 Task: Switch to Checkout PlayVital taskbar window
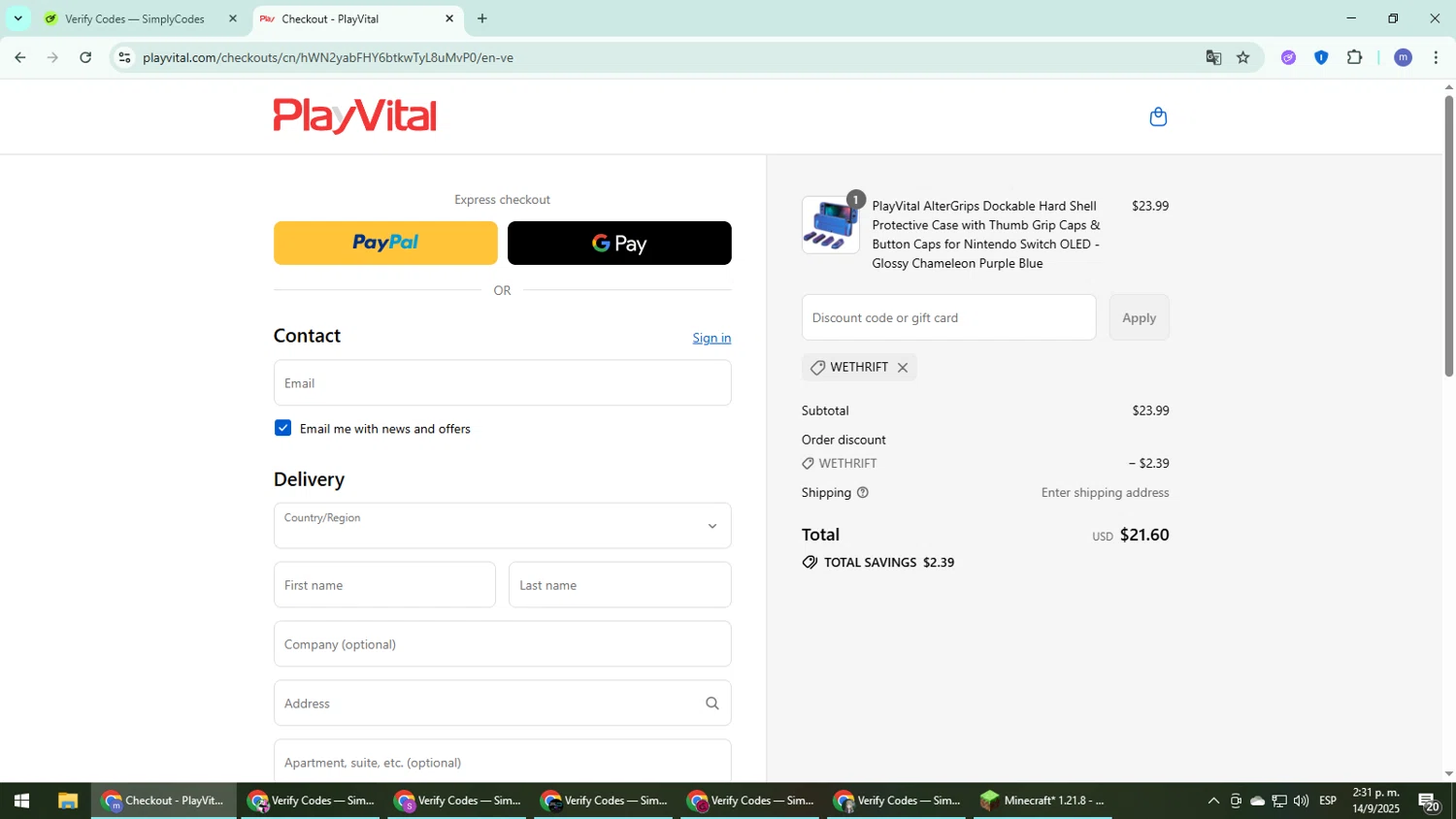pos(164,802)
